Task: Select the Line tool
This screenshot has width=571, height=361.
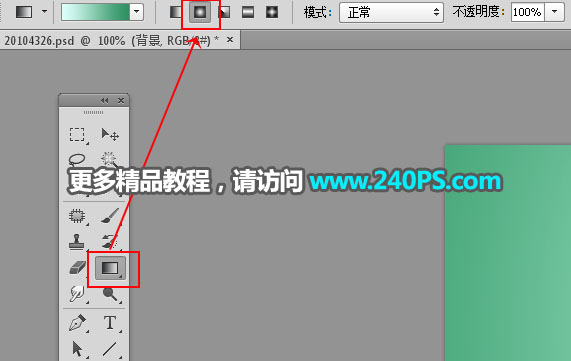Action: (x=110, y=349)
